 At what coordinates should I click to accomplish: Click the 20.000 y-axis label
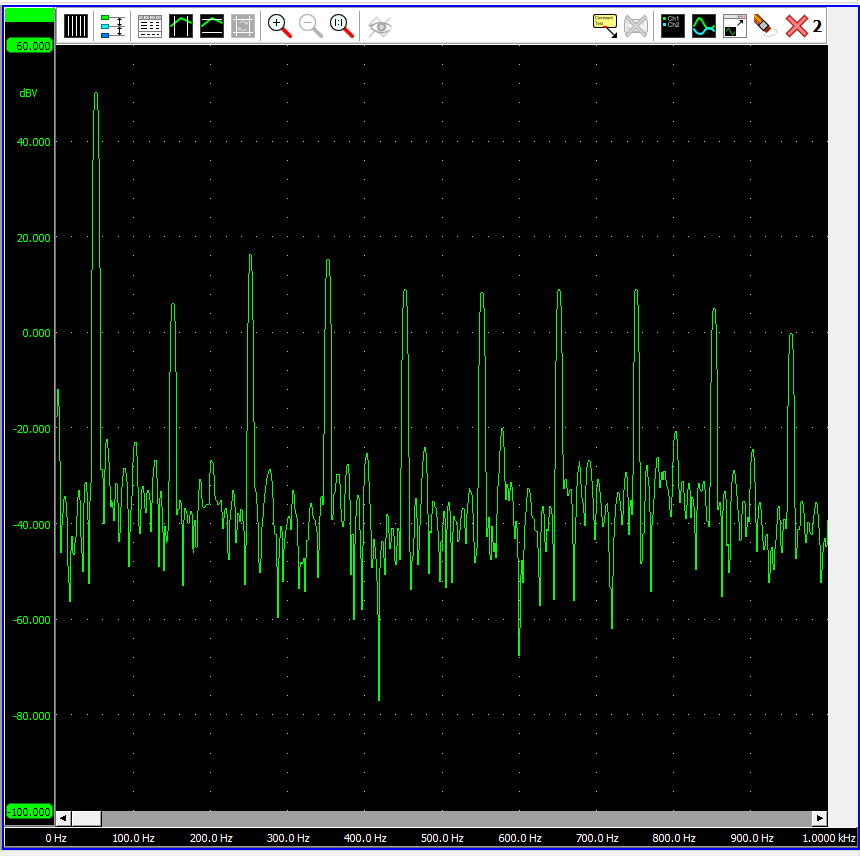pos(33,238)
